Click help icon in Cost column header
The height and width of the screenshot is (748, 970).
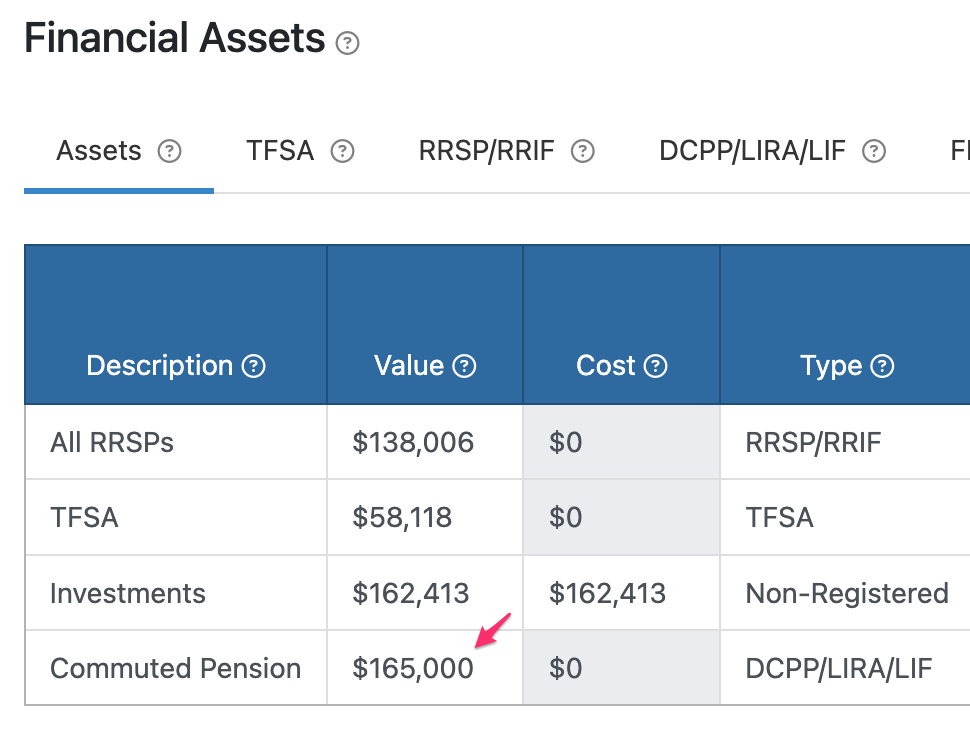(655, 367)
